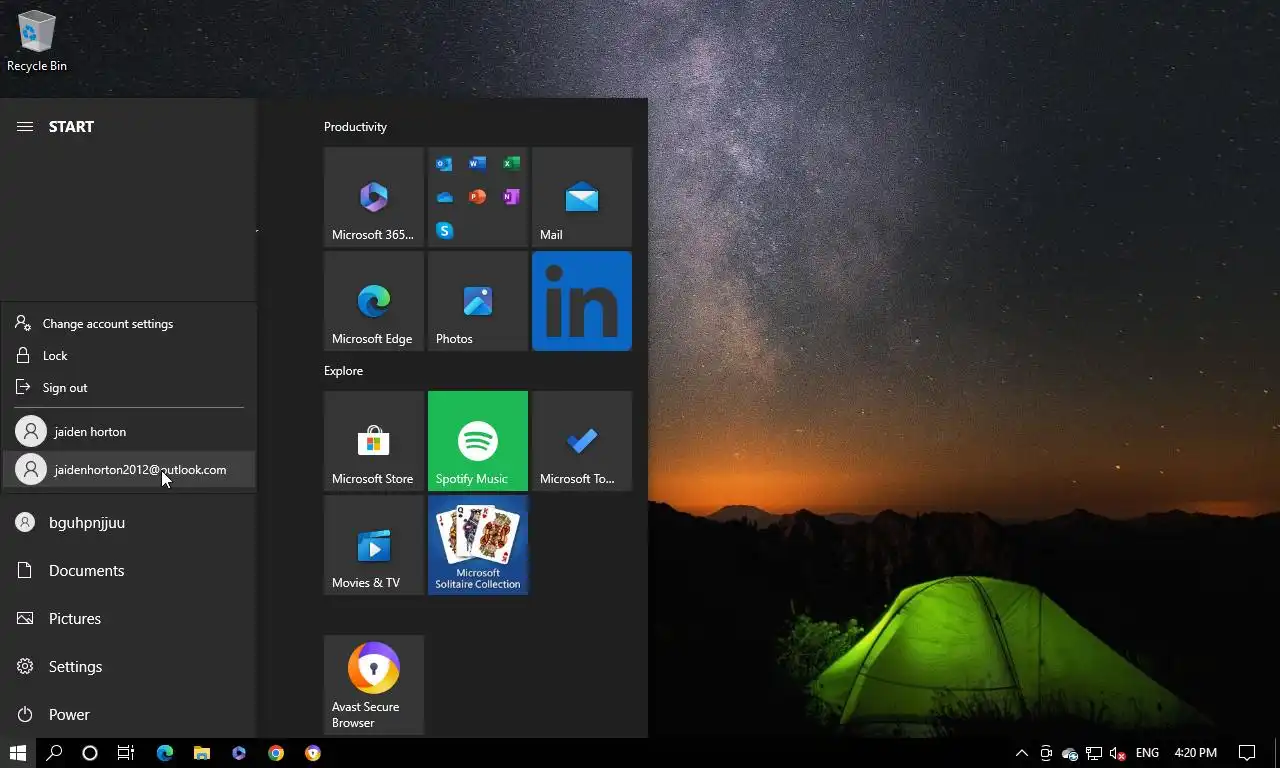Collapse the START hamburger menu
Screen dimensions: 1280x768
[25, 127]
